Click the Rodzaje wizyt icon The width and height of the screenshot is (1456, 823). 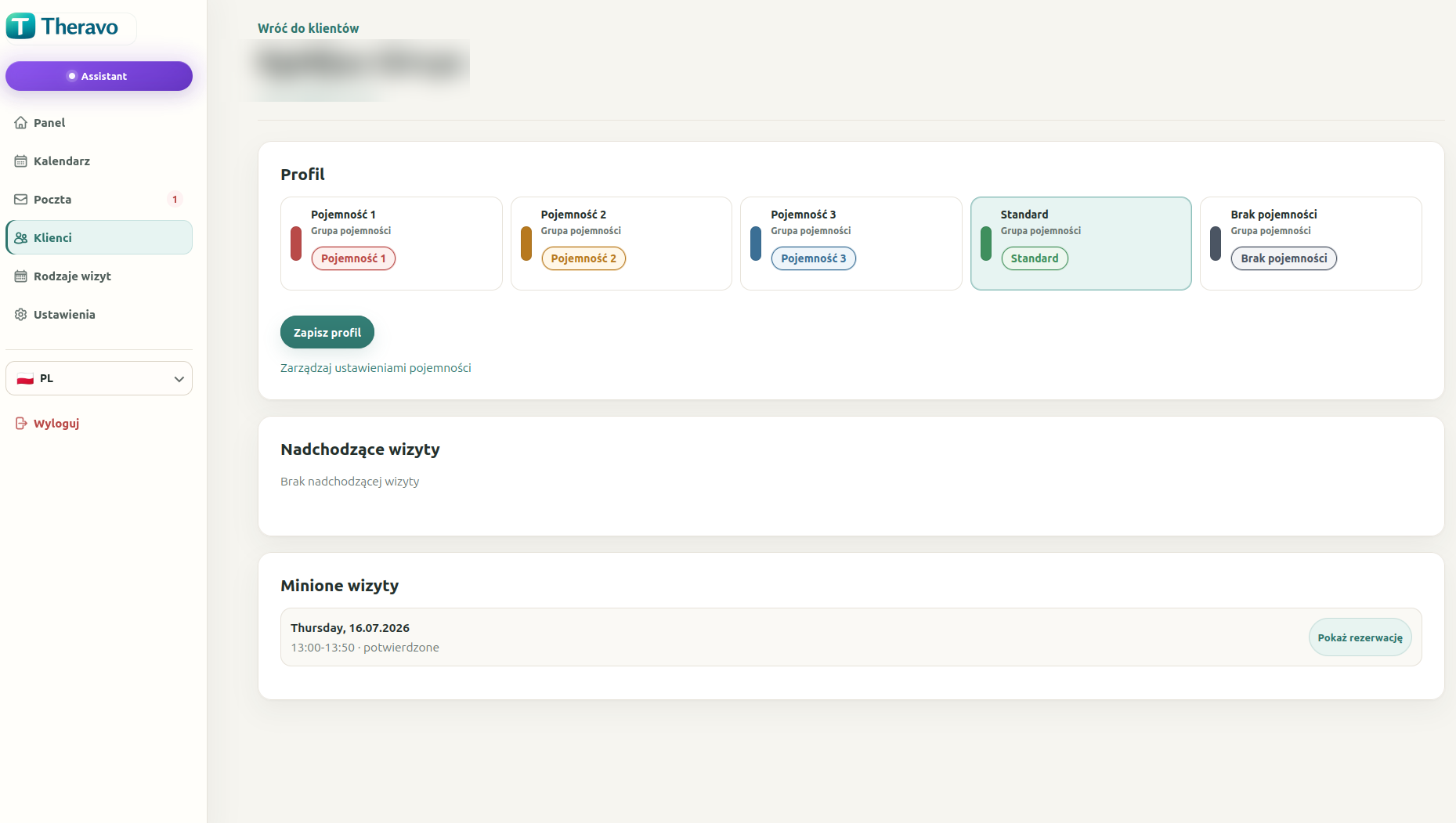tap(21, 276)
